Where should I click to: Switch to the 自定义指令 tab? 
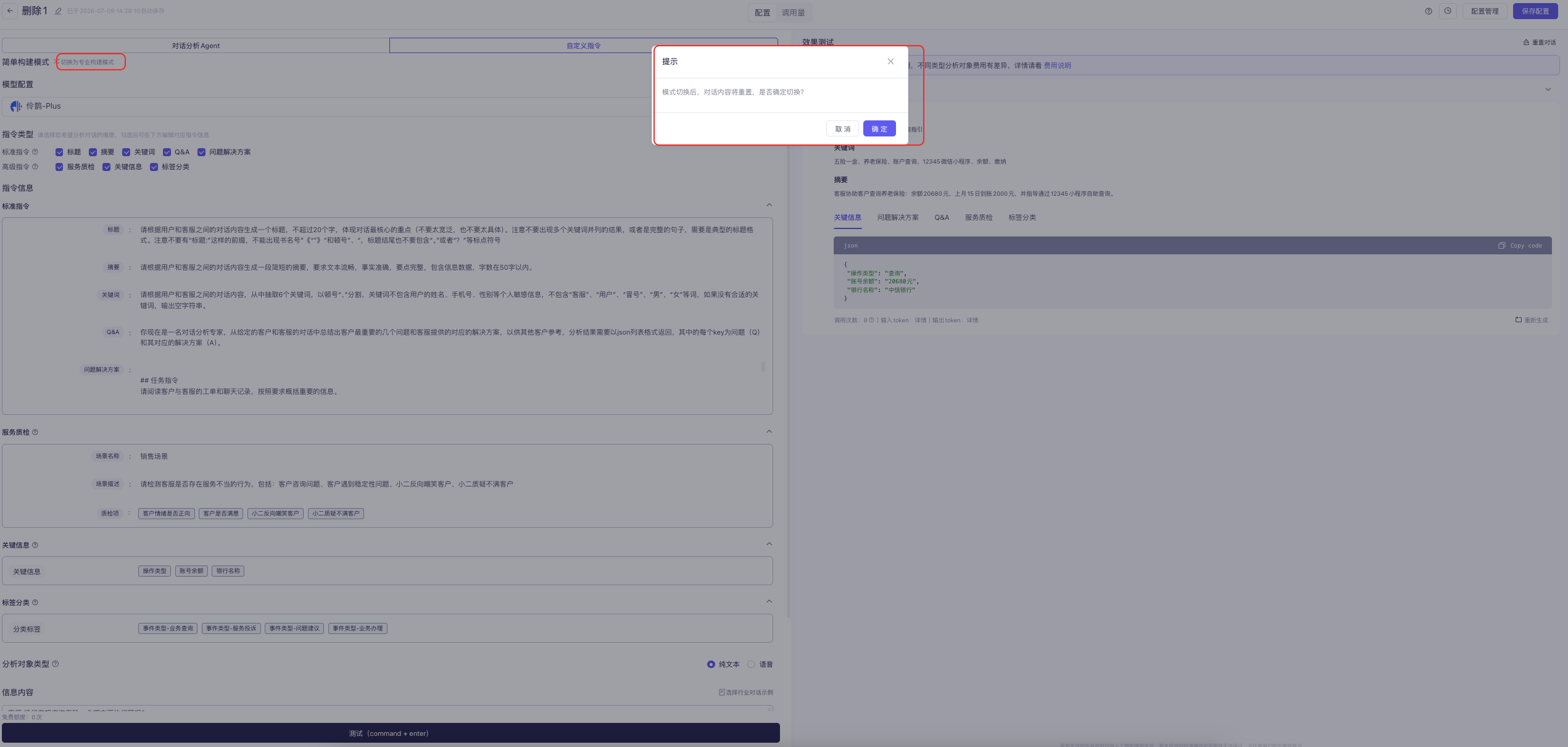tap(583, 46)
